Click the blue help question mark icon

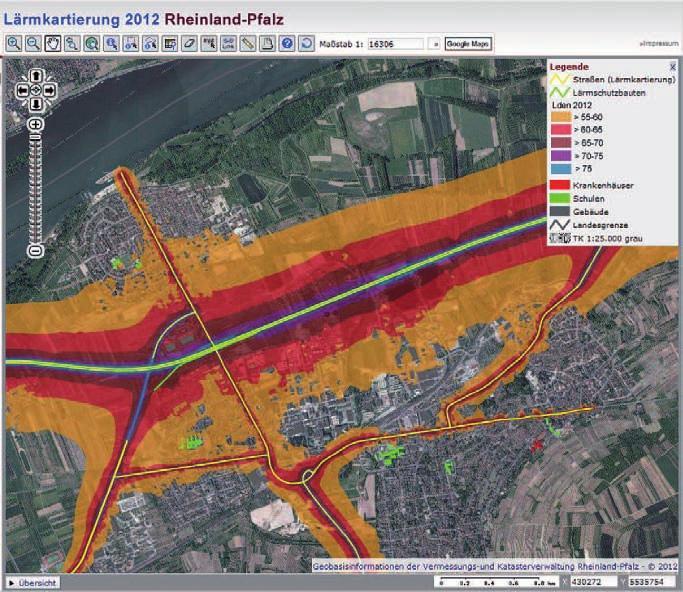(286, 44)
